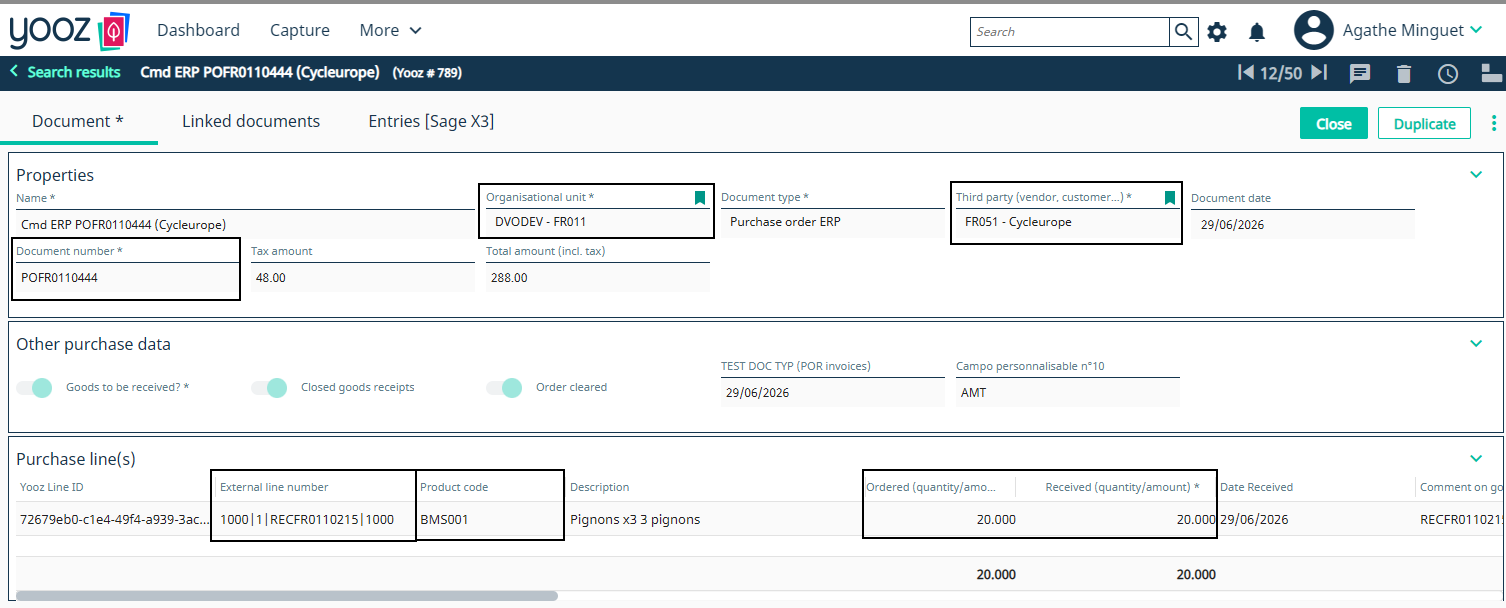Select the Document tab
The height and width of the screenshot is (608, 1506).
point(78,122)
